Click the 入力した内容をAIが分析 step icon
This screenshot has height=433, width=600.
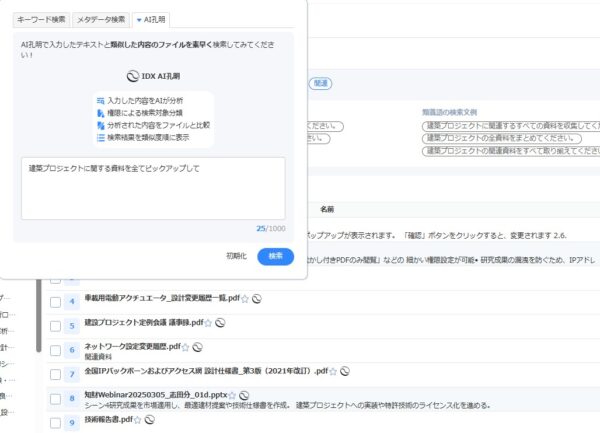[x=101, y=101]
